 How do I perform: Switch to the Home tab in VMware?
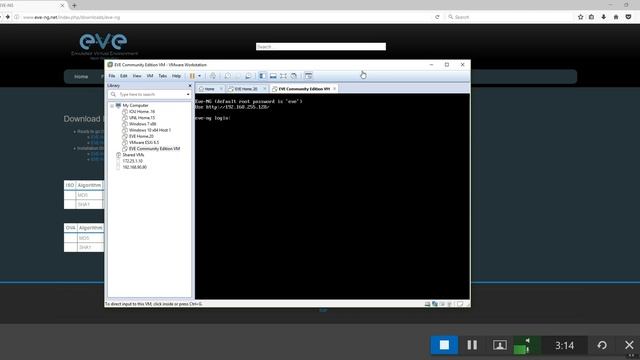click(x=209, y=89)
